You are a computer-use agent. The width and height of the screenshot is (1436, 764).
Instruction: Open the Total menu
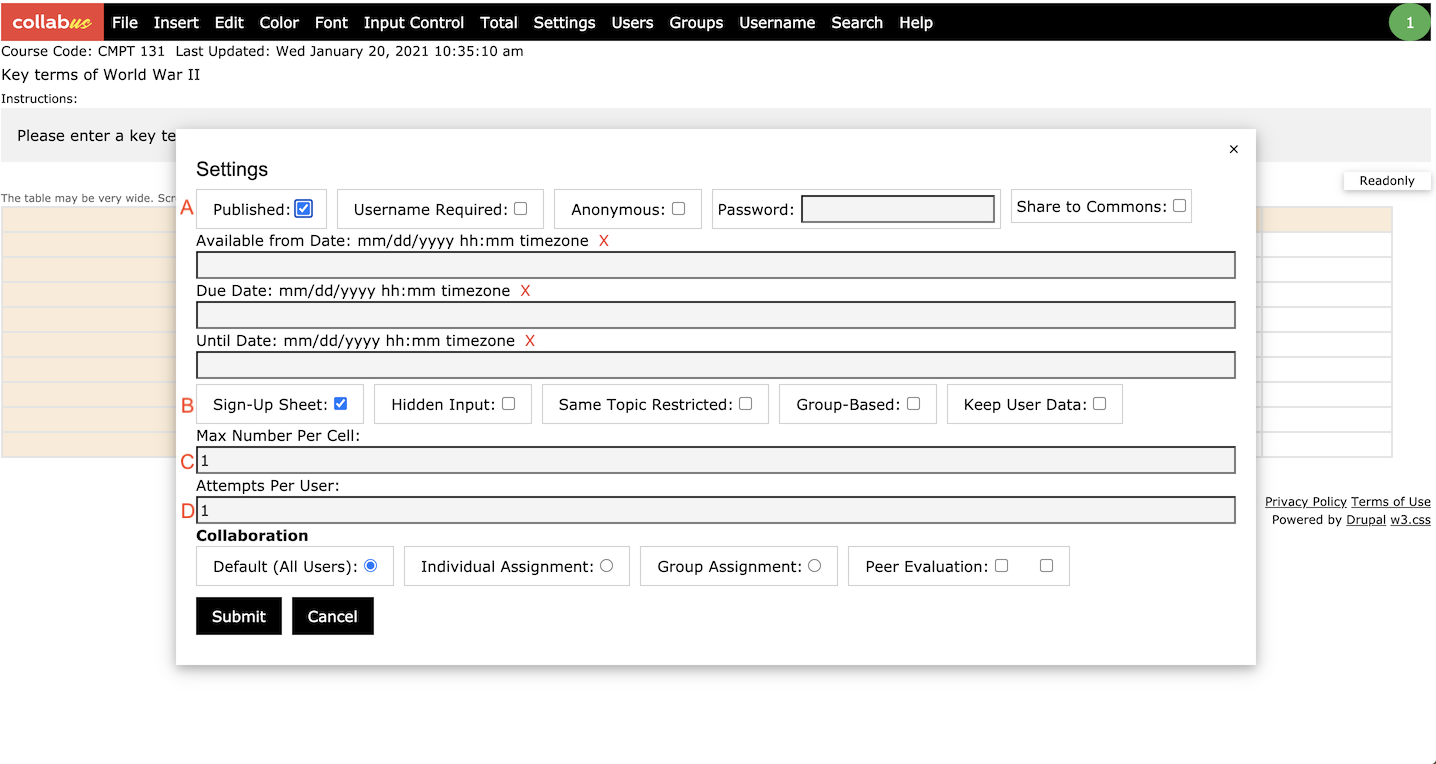(499, 22)
